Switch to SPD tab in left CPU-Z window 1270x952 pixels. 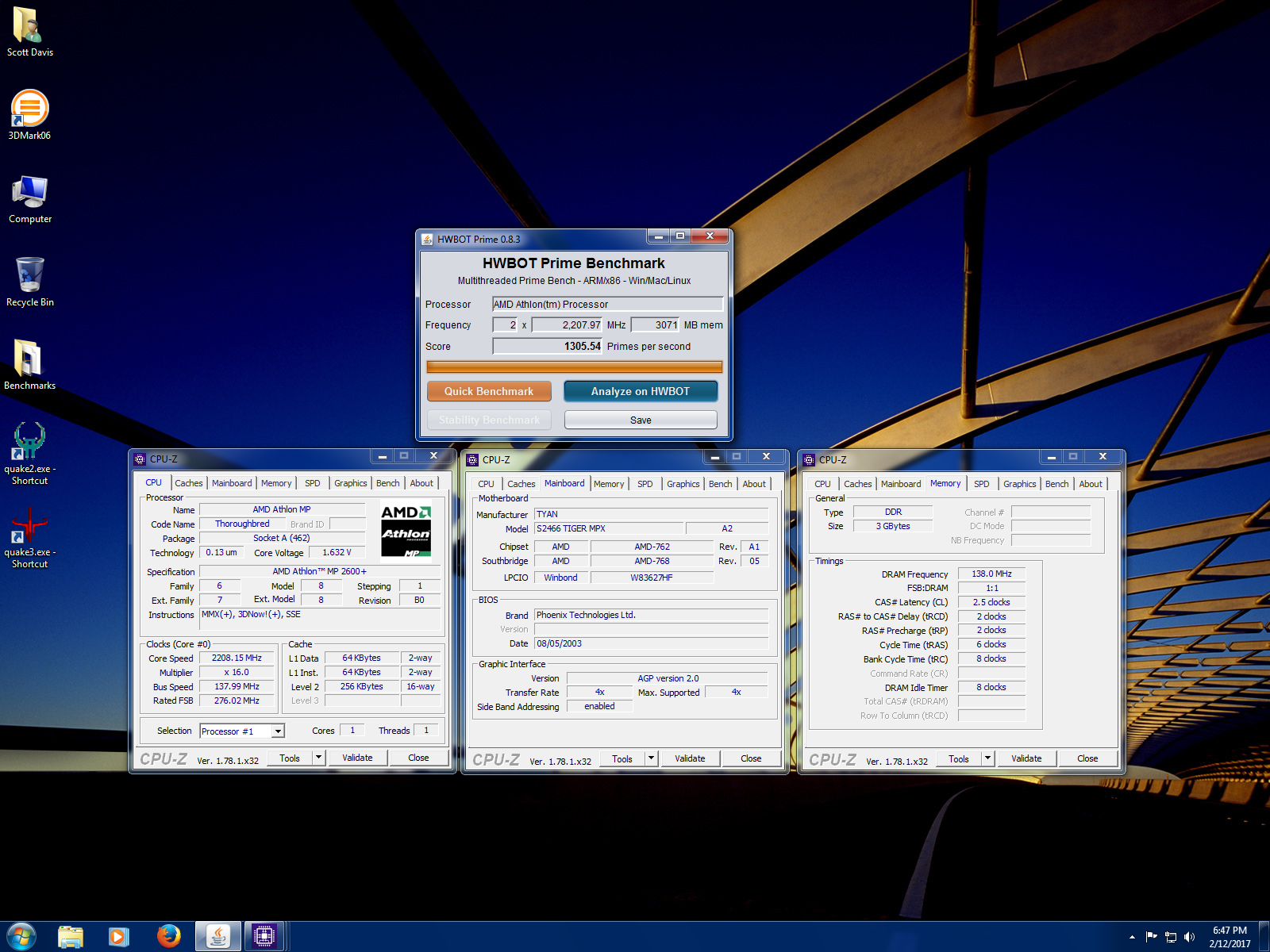[313, 483]
